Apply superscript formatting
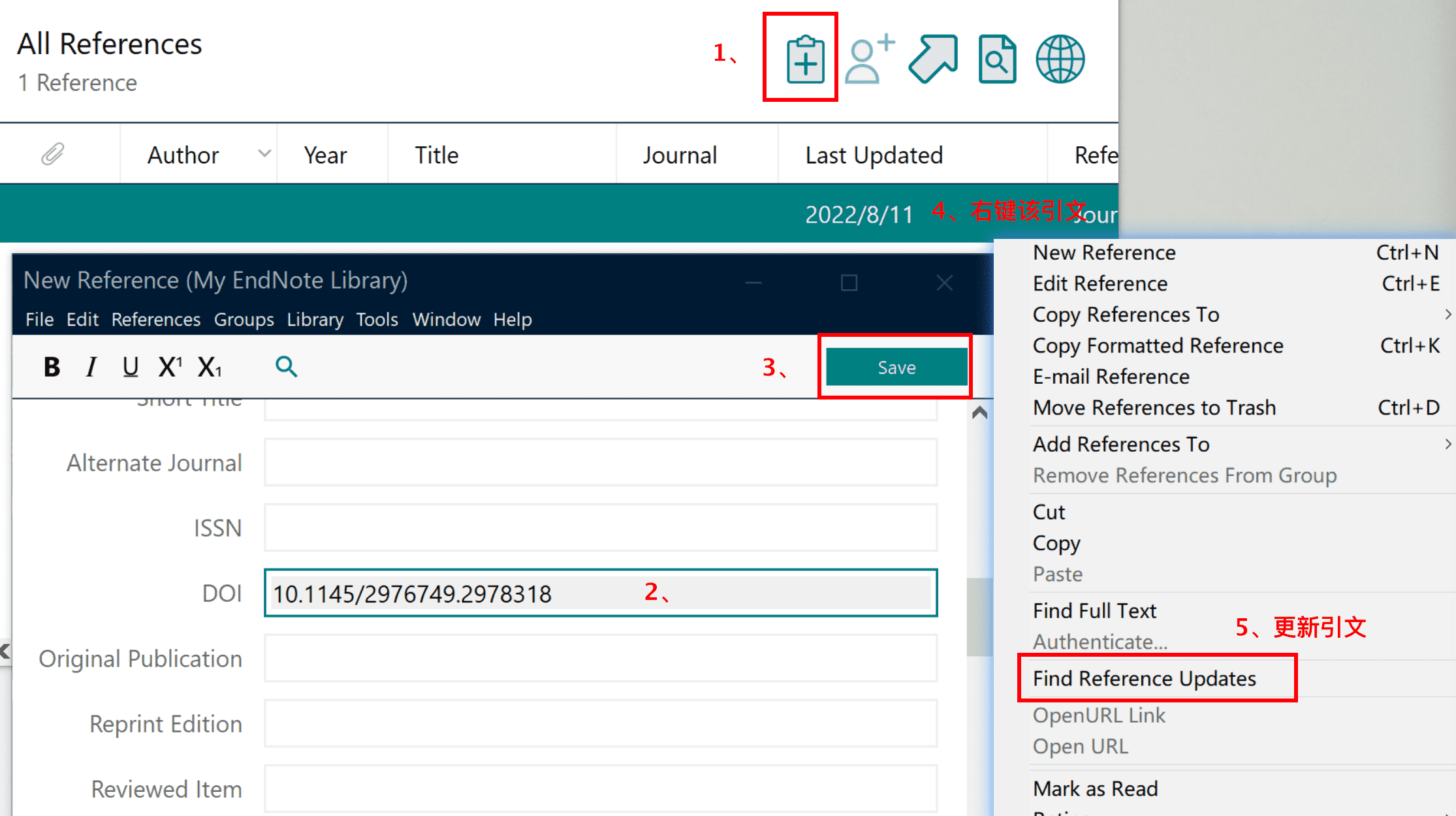This screenshot has width=1456, height=816. [170, 368]
